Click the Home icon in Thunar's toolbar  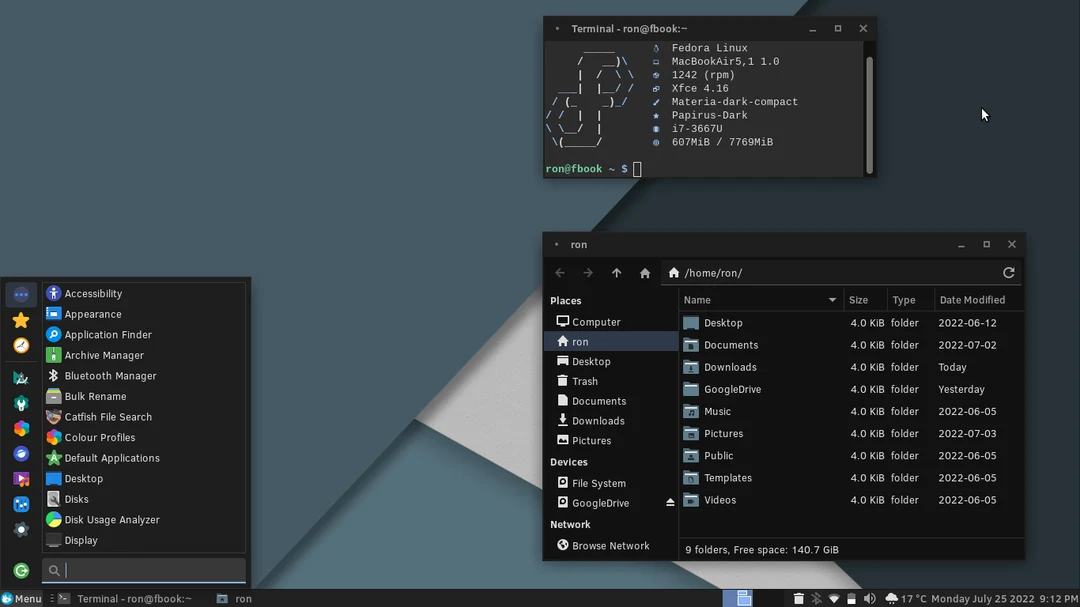[645, 272]
